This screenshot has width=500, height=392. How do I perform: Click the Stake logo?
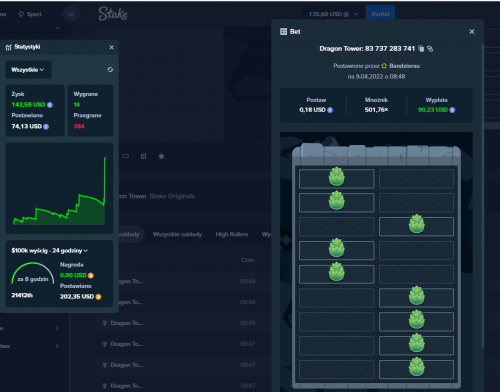pos(113,14)
